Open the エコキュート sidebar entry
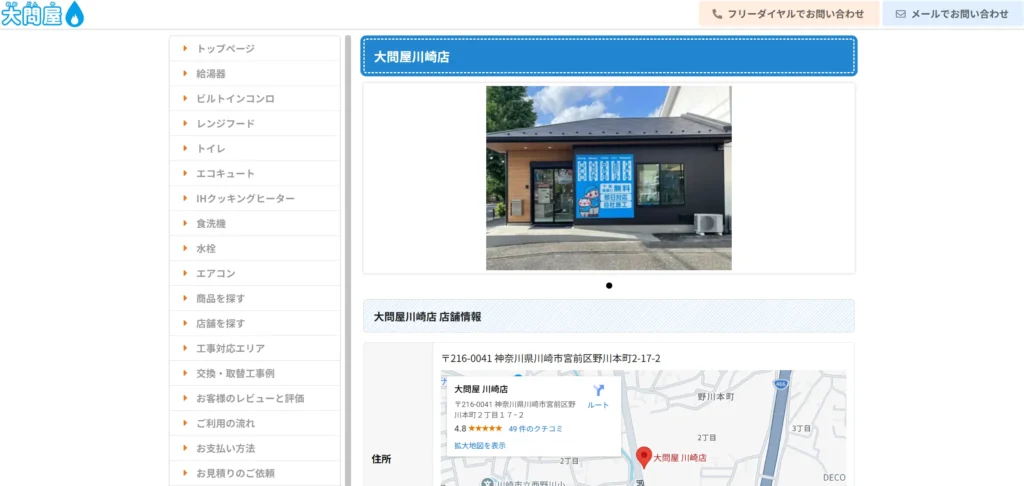Image resolution: width=1024 pixels, height=486 pixels. [x=225, y=173]
